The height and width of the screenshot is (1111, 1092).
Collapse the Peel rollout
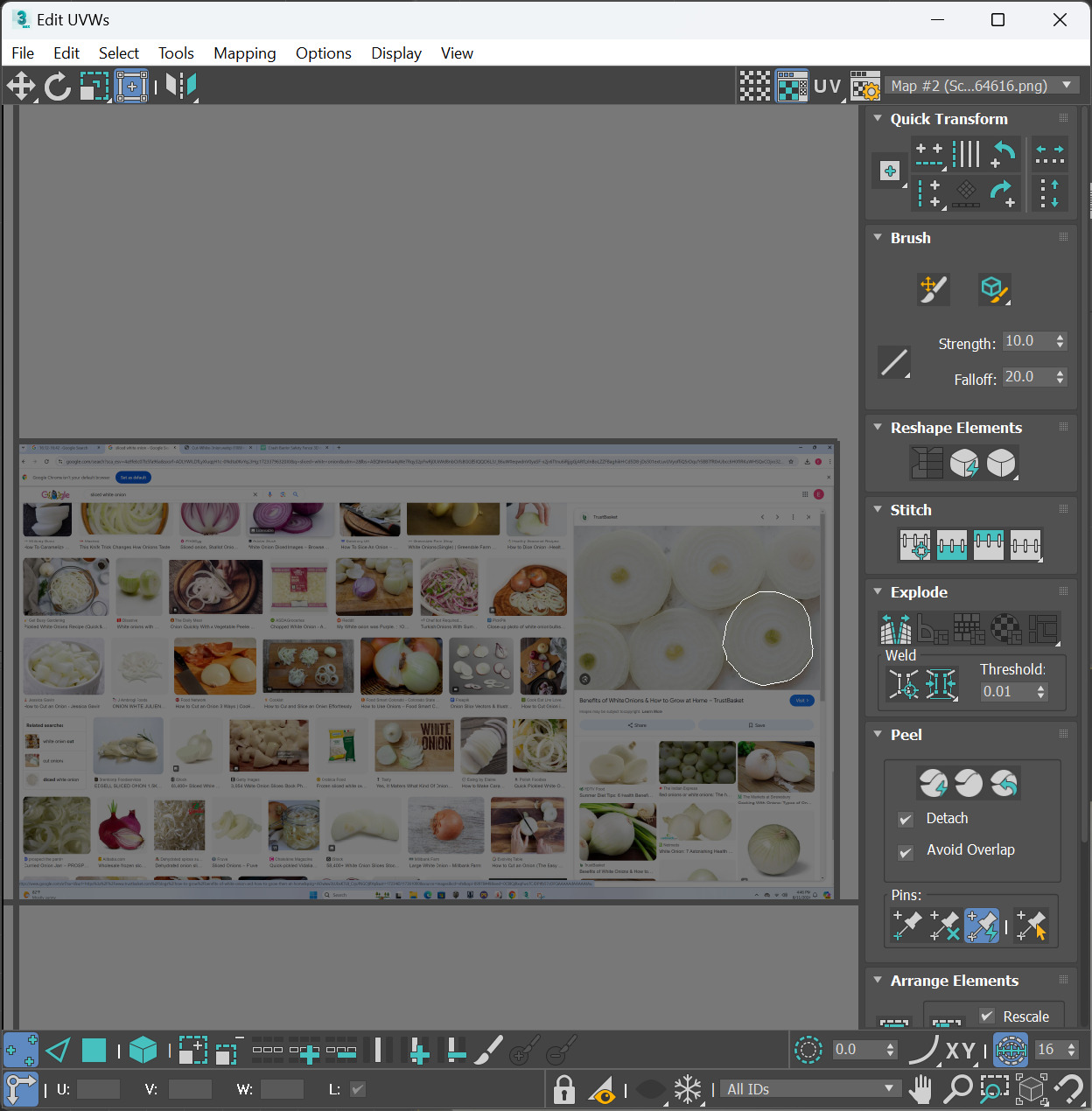click(x=878, y=734)
